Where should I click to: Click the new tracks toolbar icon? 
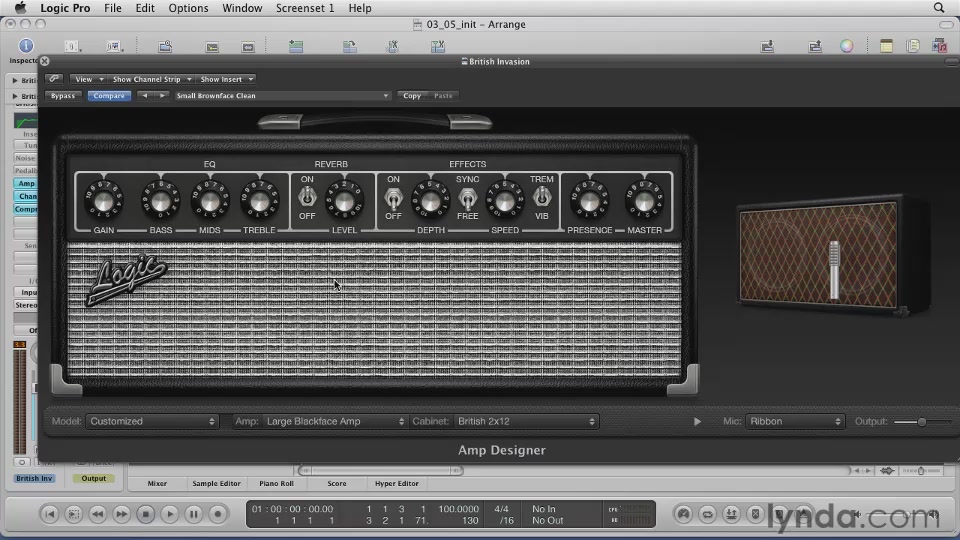tap(296, 47)
